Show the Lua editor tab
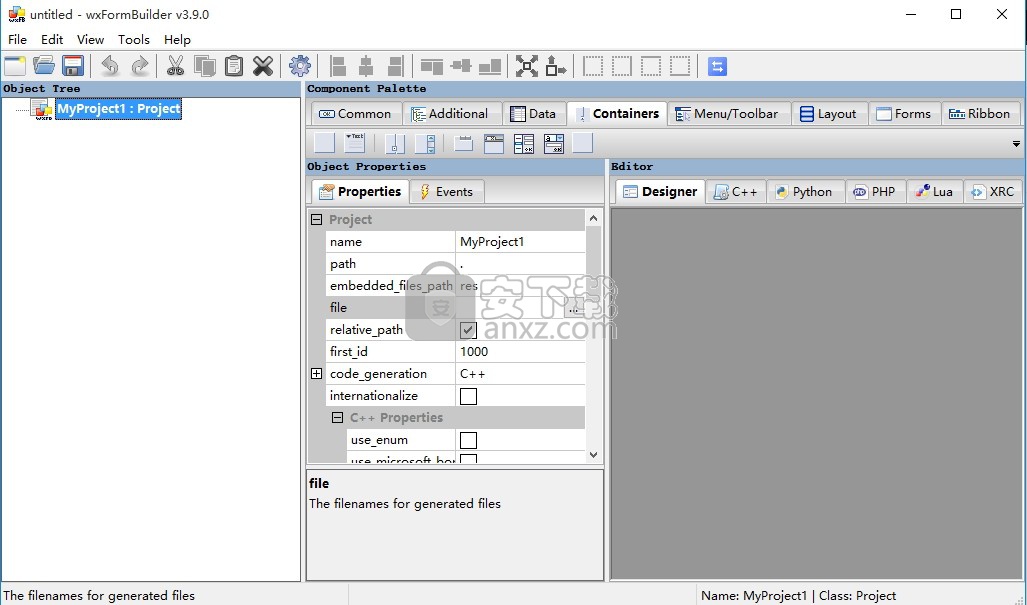 click(x=935, y=192)
